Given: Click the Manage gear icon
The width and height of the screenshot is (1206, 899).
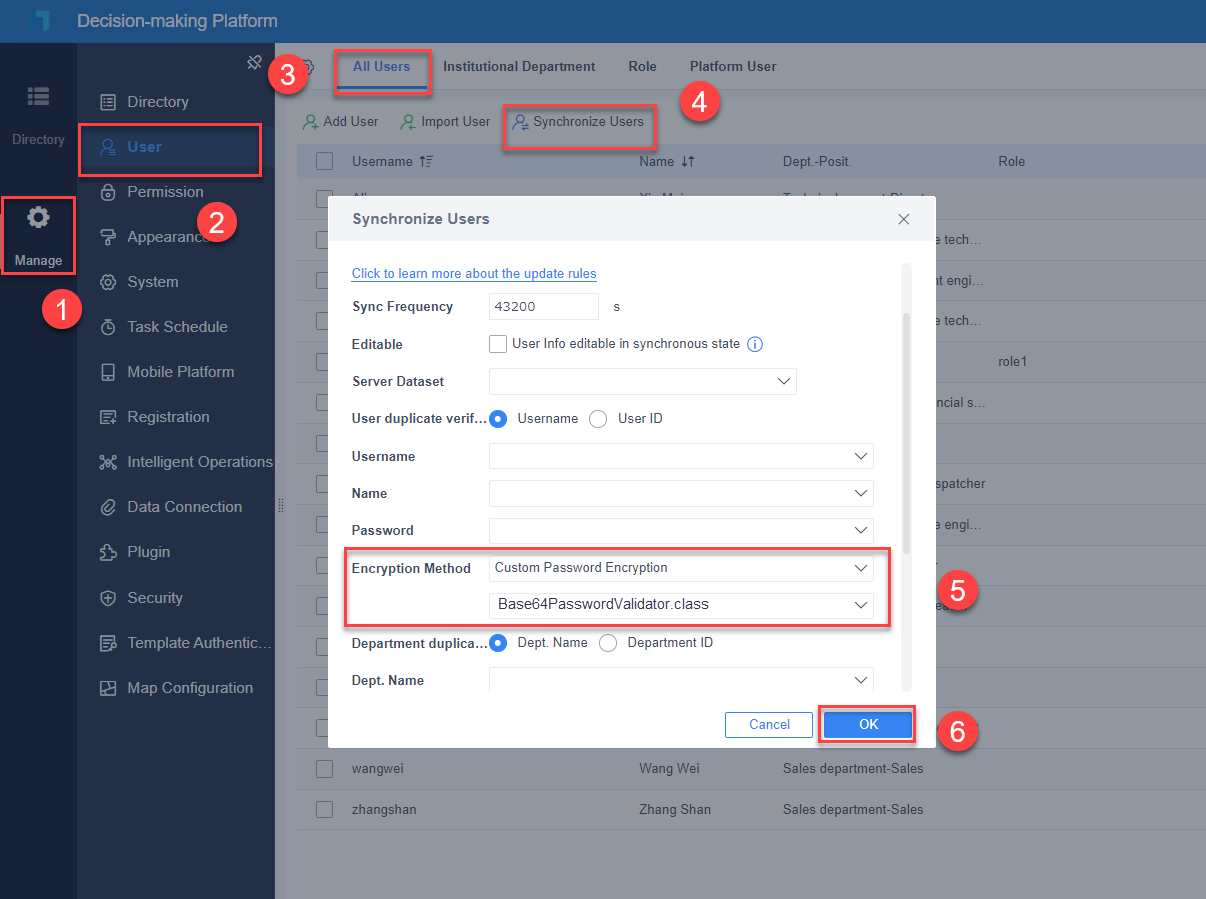Looking at the screenshot, I should click(38, 218).
